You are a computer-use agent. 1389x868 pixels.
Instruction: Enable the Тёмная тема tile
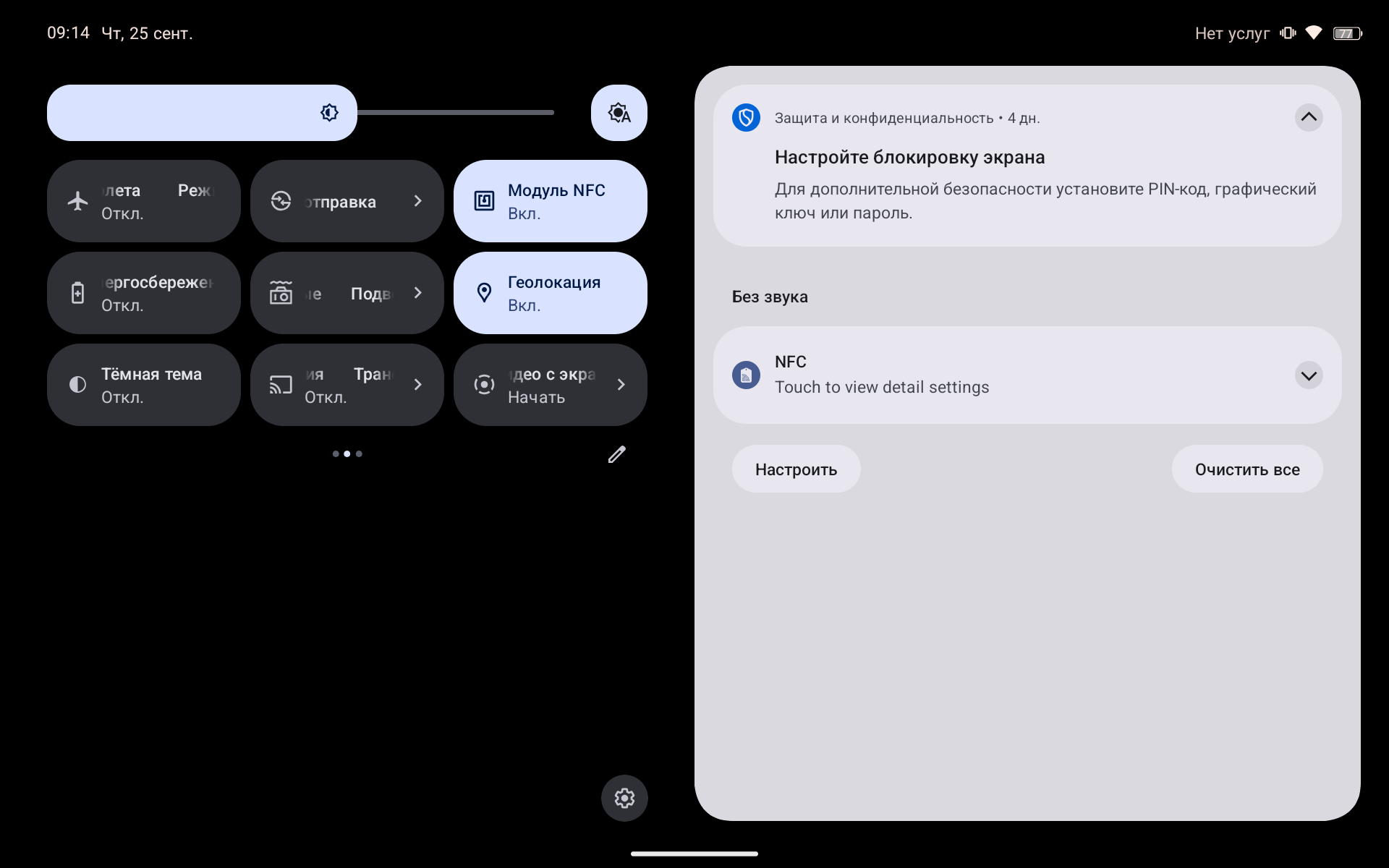click(143, 385)
